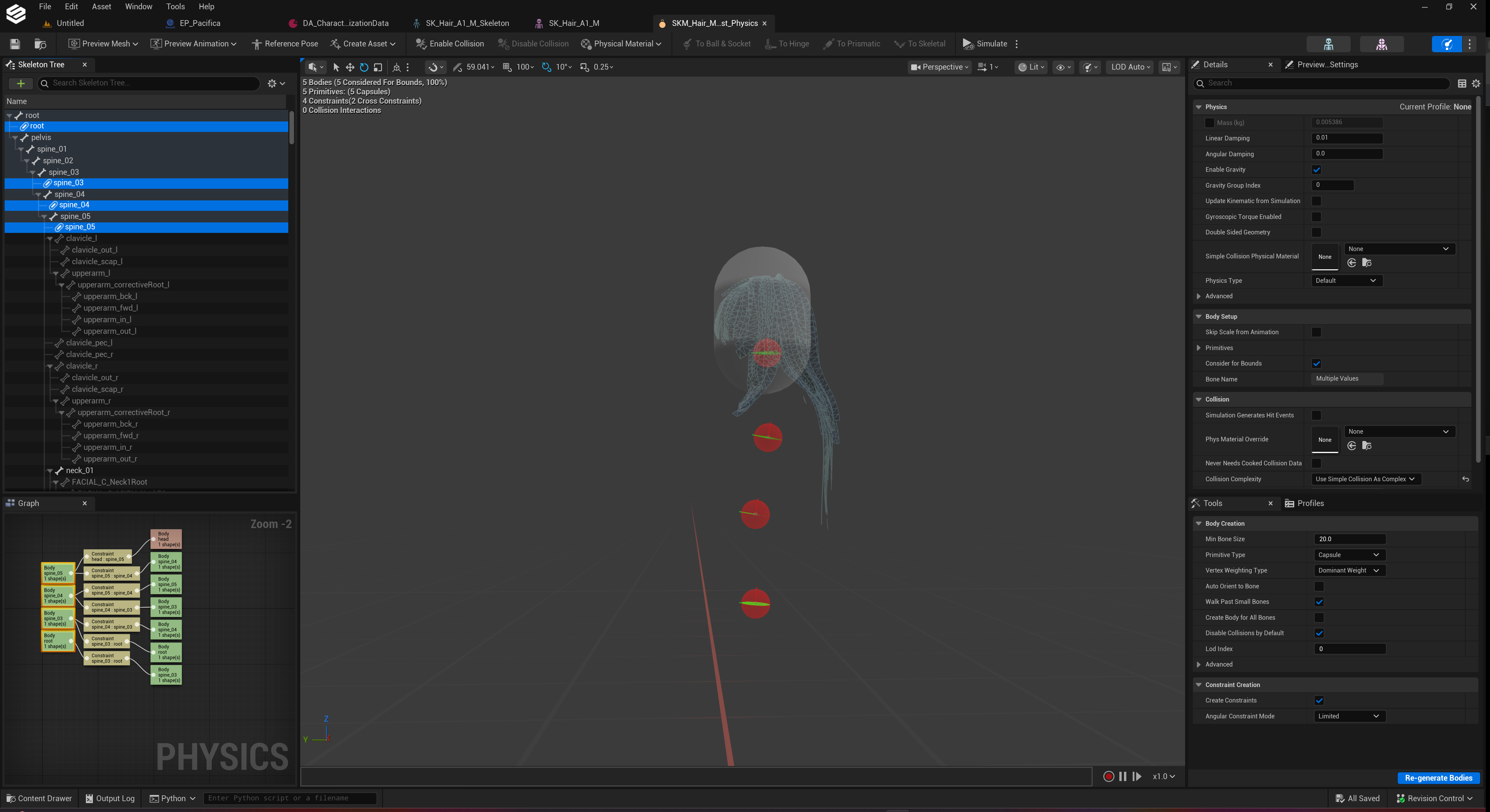Open Angular Constraint Mode dropdown

coord(1350,716)
